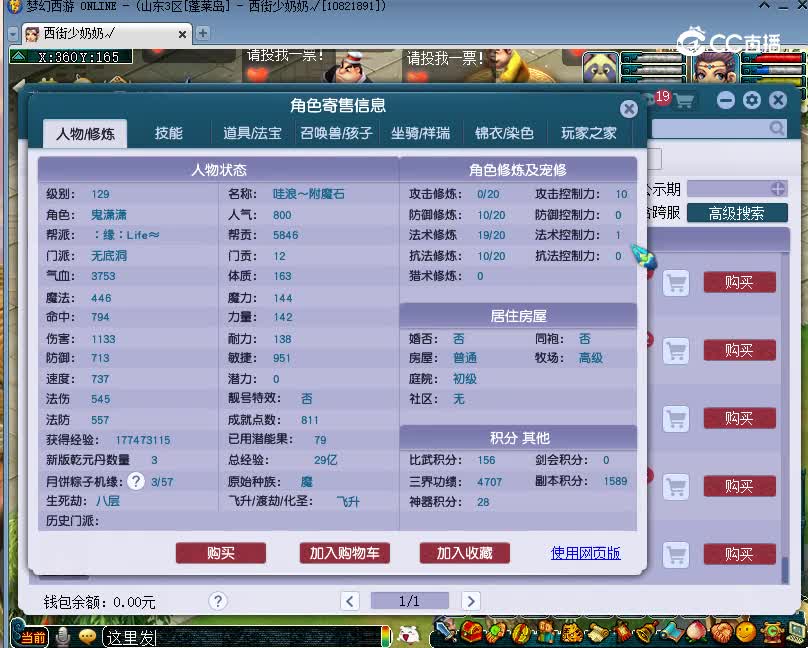The height and width of the screenshot is (648, 808).
Task: Click the computer monitor icon at toolbar end
Action: pyautogui.click(x=796, y=633)
